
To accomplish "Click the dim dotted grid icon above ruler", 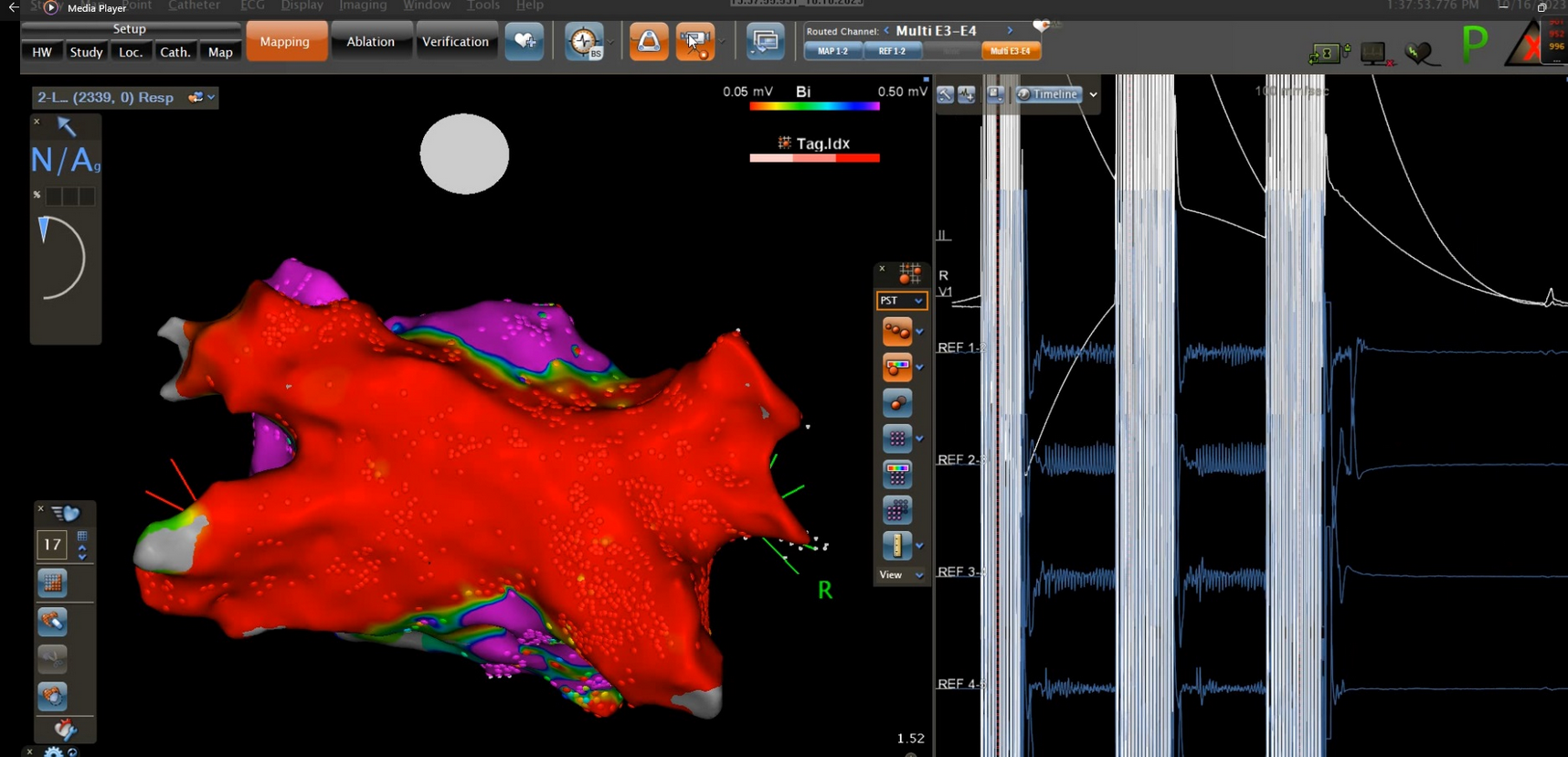I will (x=897, y=509).
